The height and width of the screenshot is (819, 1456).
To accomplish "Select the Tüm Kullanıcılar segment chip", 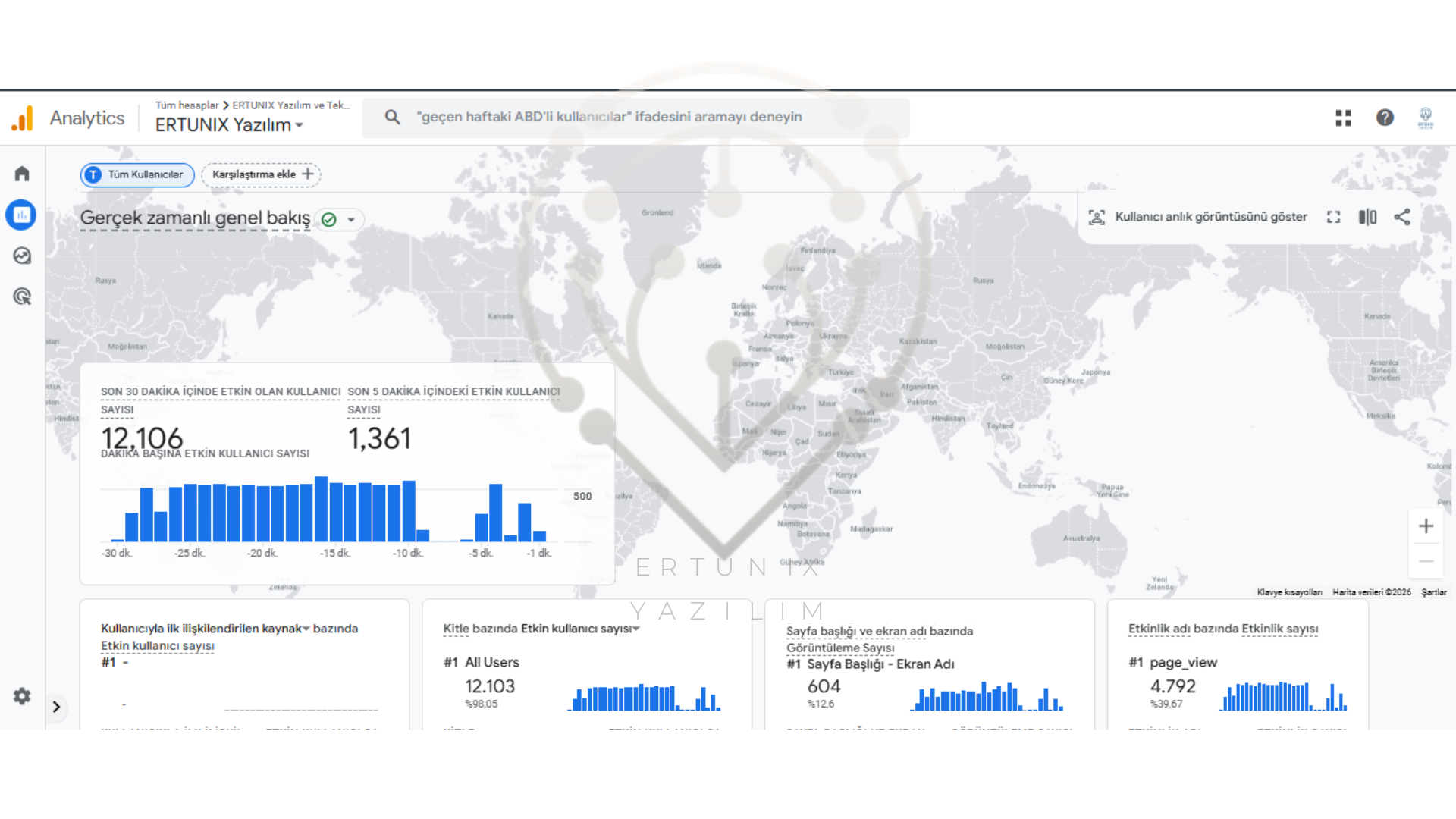I will pyautogui.click(x=137, y=174).
